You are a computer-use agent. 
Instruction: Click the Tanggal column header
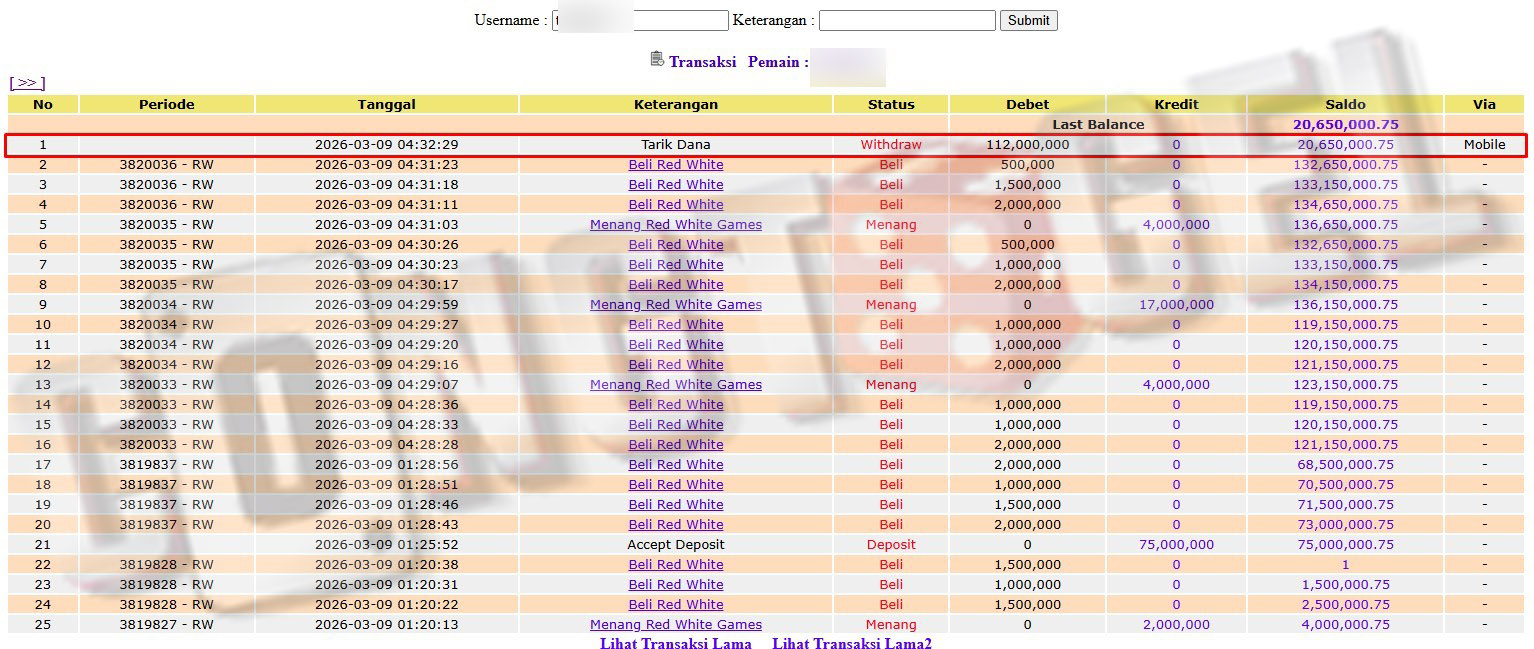(x=386, y=104)
